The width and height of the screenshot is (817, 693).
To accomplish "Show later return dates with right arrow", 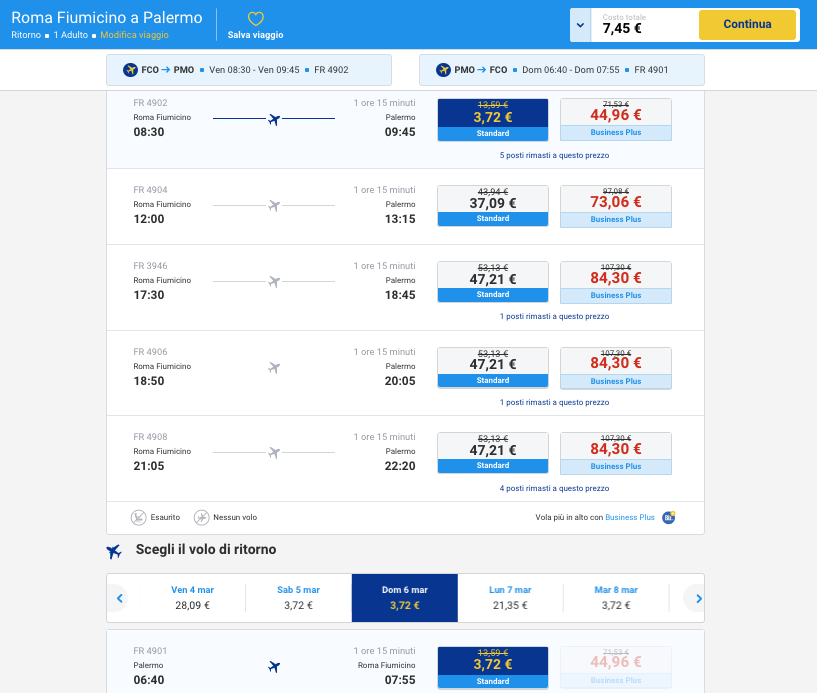I will pos(696,598).
